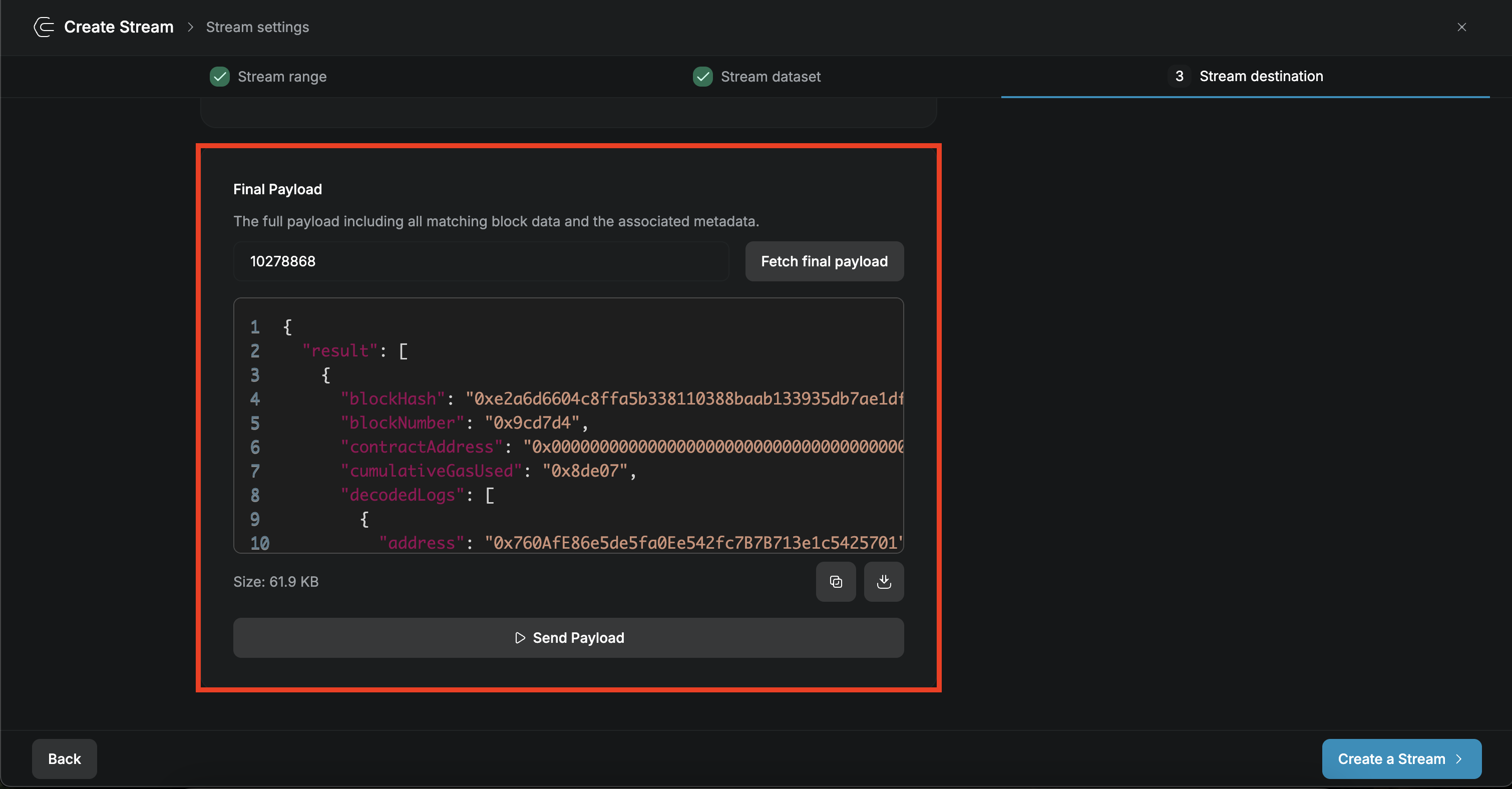Image resolution: width=1512 pixels, height=789 pixels.
Task: Click the play icon inside Send Payload
Action: (x=520, y=637)
